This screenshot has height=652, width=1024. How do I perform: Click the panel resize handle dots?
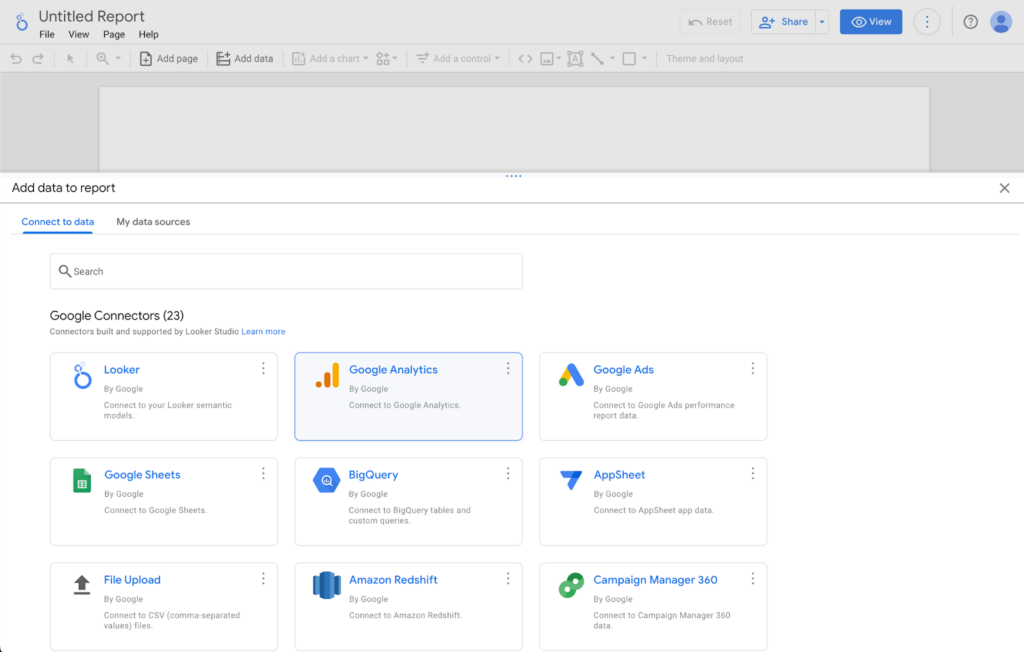[513, 176]
